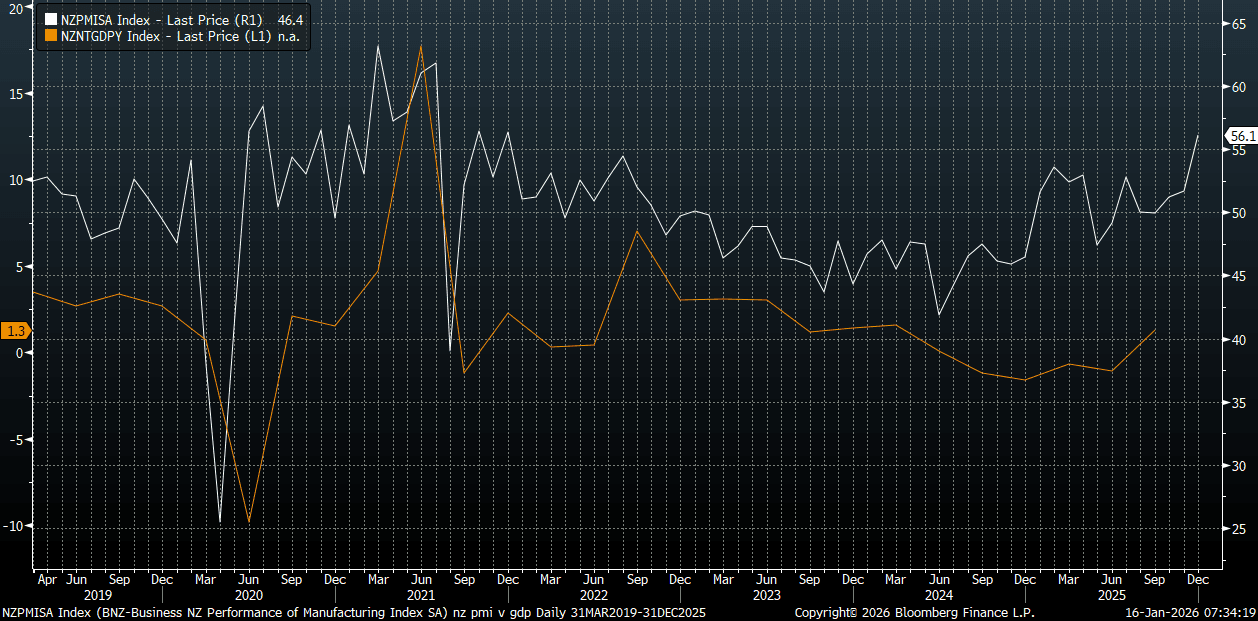Click the 20 tick on the left axis
The image size is (1258, 621).
pos(18,7)
